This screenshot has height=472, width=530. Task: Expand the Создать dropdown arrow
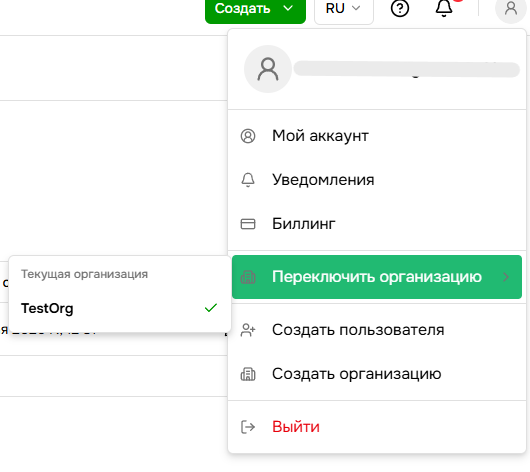coord(288,8)
